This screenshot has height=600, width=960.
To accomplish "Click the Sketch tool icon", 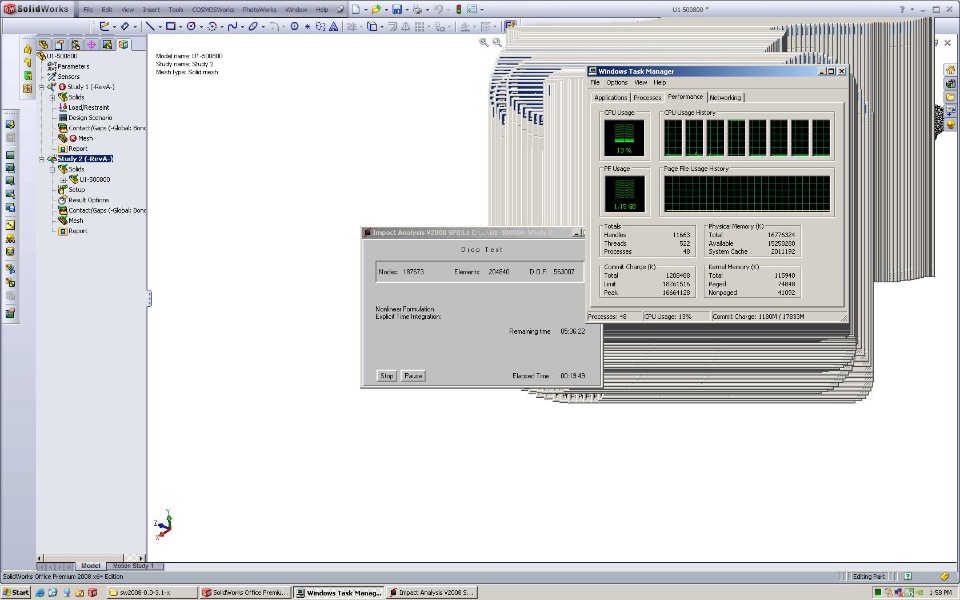I will pos(105,26).
